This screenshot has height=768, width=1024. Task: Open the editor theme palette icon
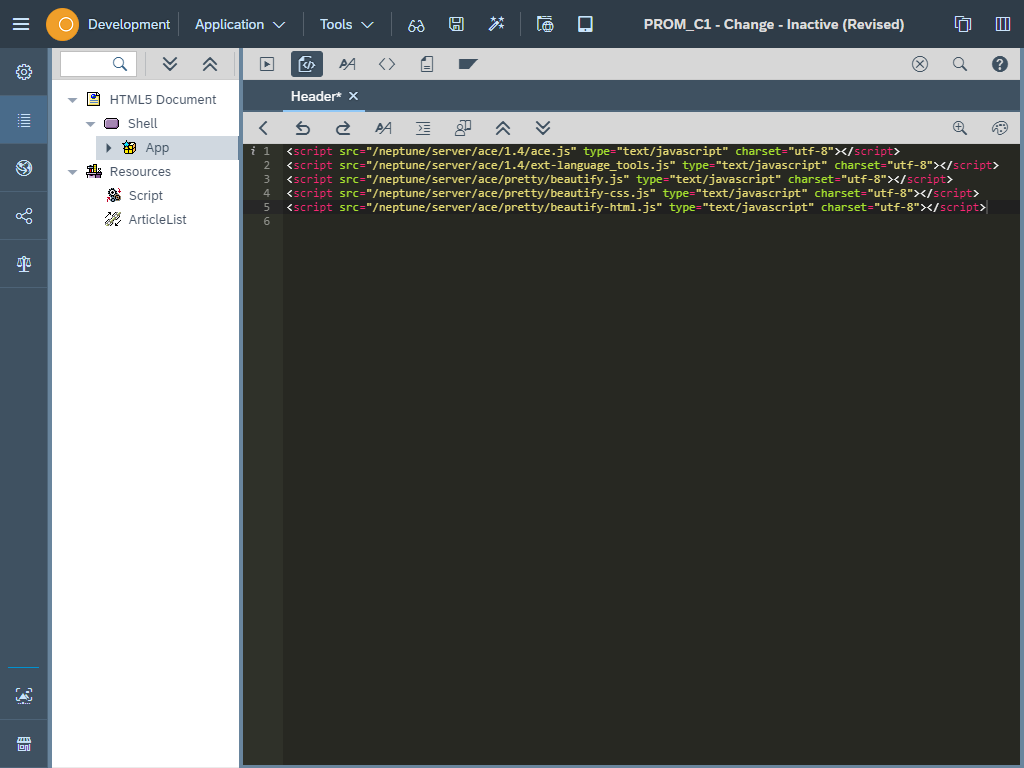click(x=999, y=128)
